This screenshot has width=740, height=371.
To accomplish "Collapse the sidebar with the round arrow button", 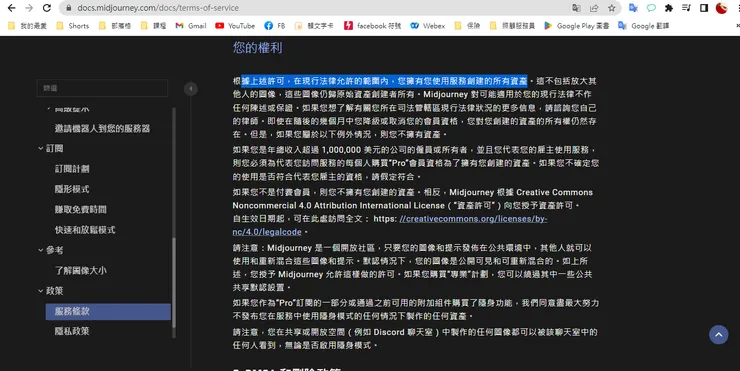I will (191, 89).
